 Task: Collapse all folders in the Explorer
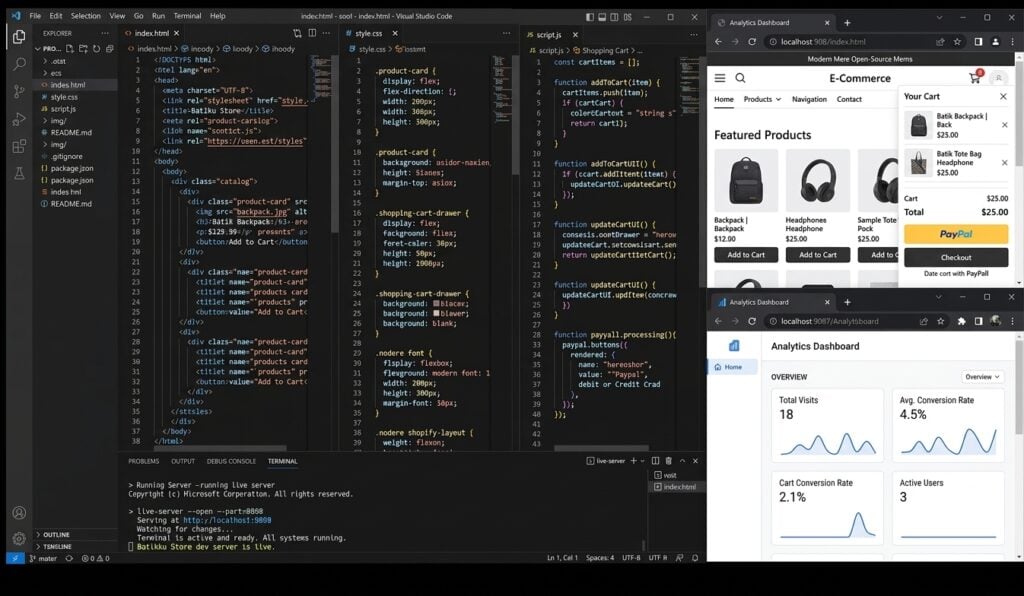[110, 48]
